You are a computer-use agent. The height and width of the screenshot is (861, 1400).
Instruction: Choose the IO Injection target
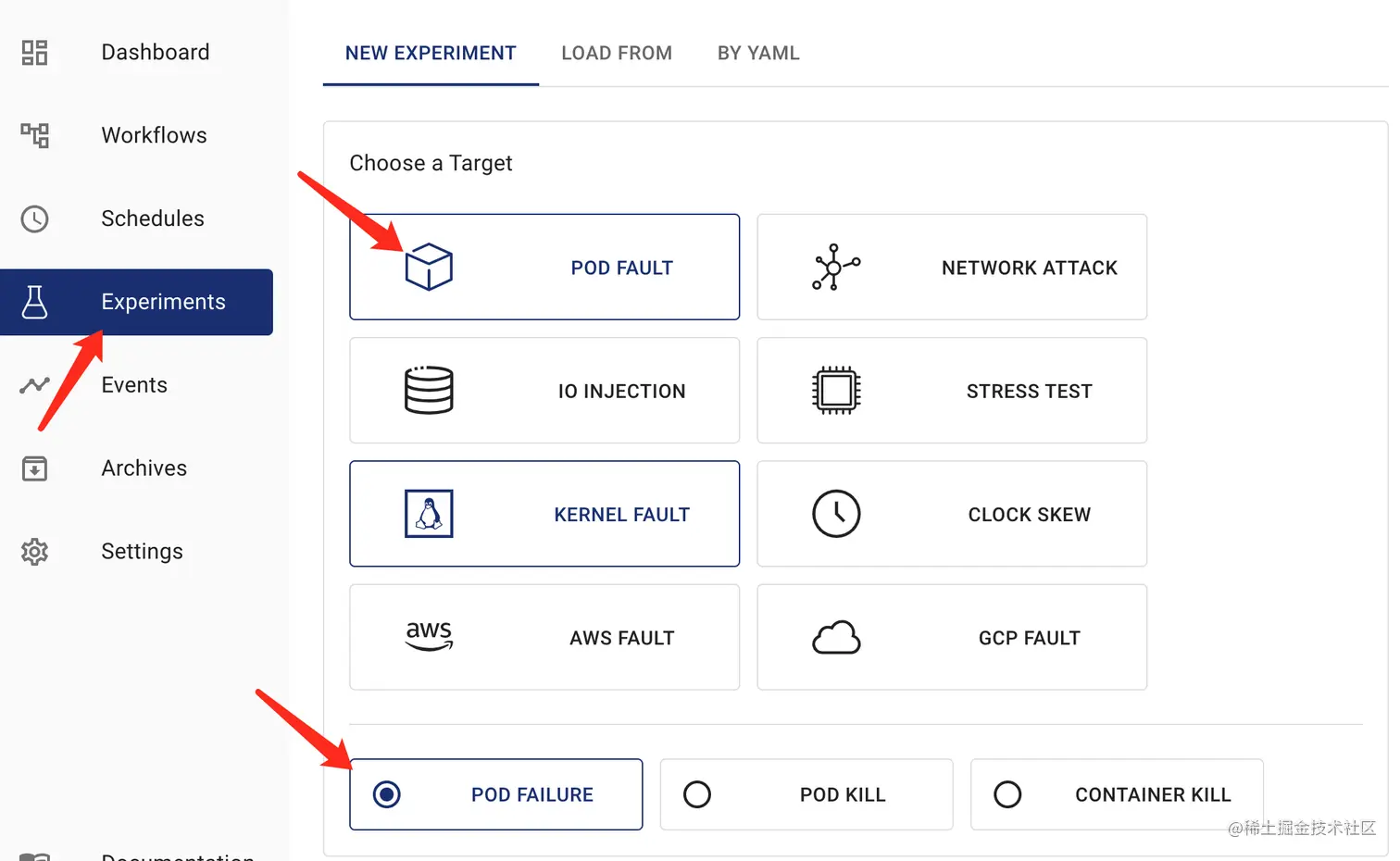[544, 391]
